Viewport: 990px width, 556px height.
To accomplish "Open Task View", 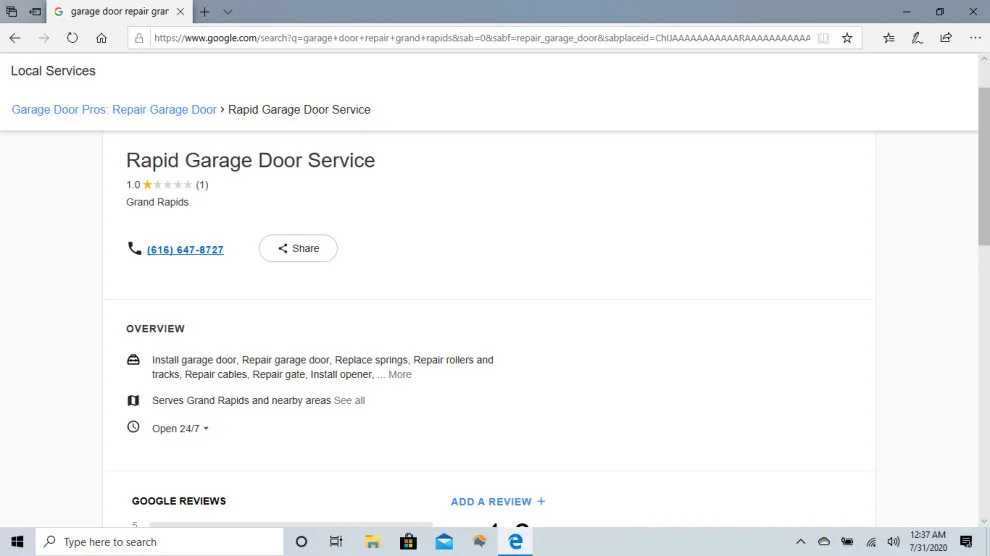I will [x=336, y=541].
